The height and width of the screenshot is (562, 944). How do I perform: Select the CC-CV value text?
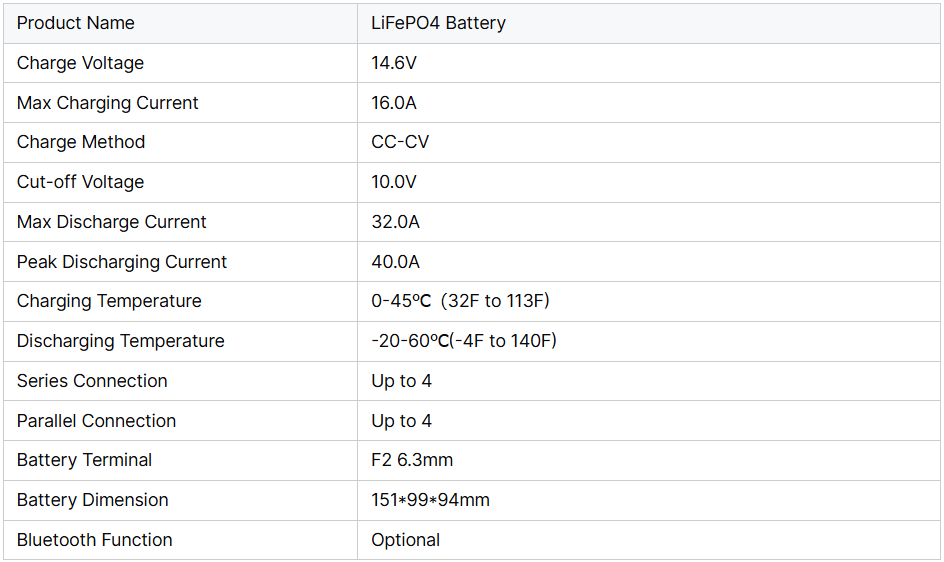point(400,142)
